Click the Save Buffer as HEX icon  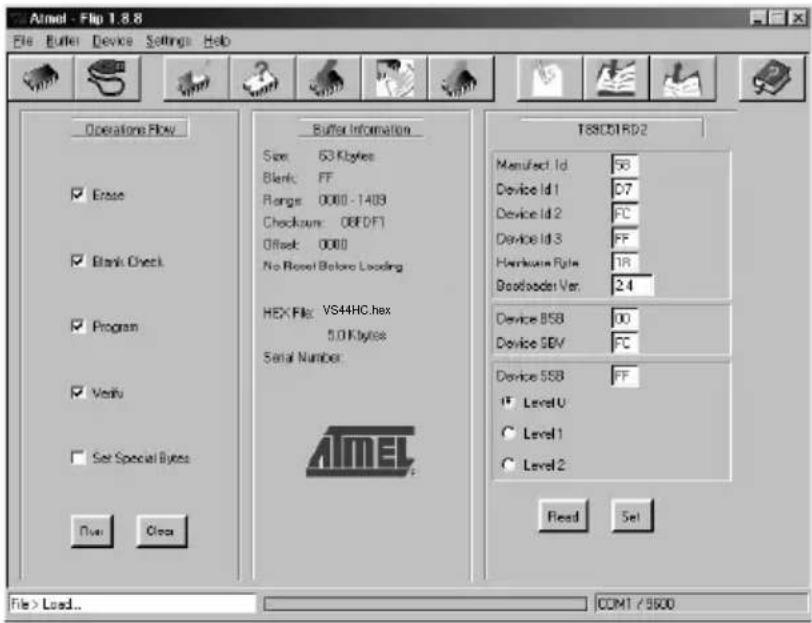[x=683, y=78]
